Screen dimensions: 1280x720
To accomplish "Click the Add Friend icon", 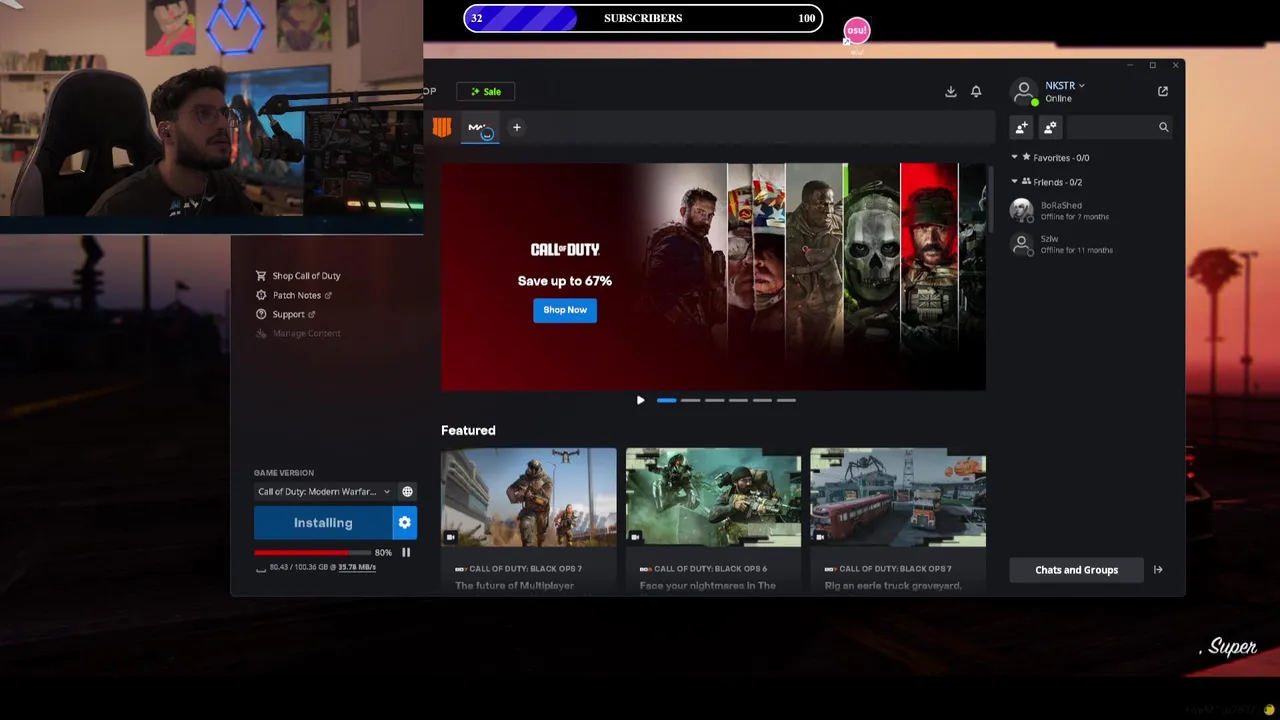I will [1021, 127].
